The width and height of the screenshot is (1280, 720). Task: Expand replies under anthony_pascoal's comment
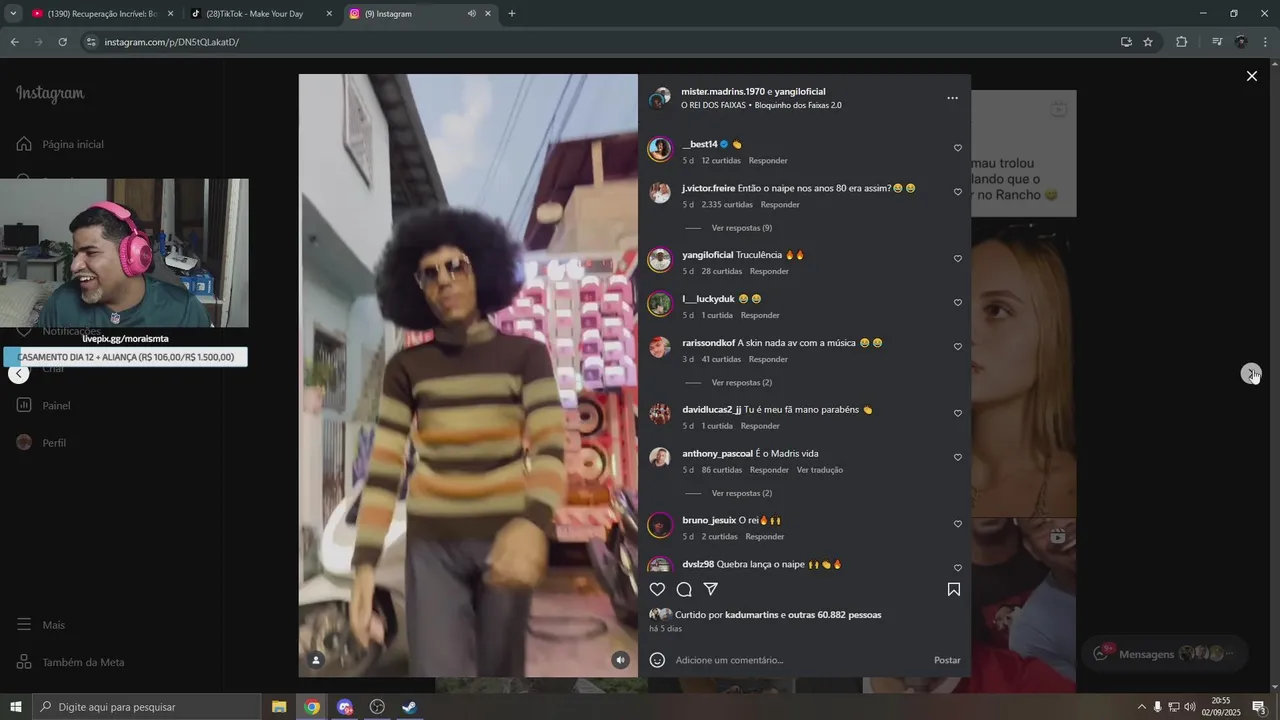741,494
